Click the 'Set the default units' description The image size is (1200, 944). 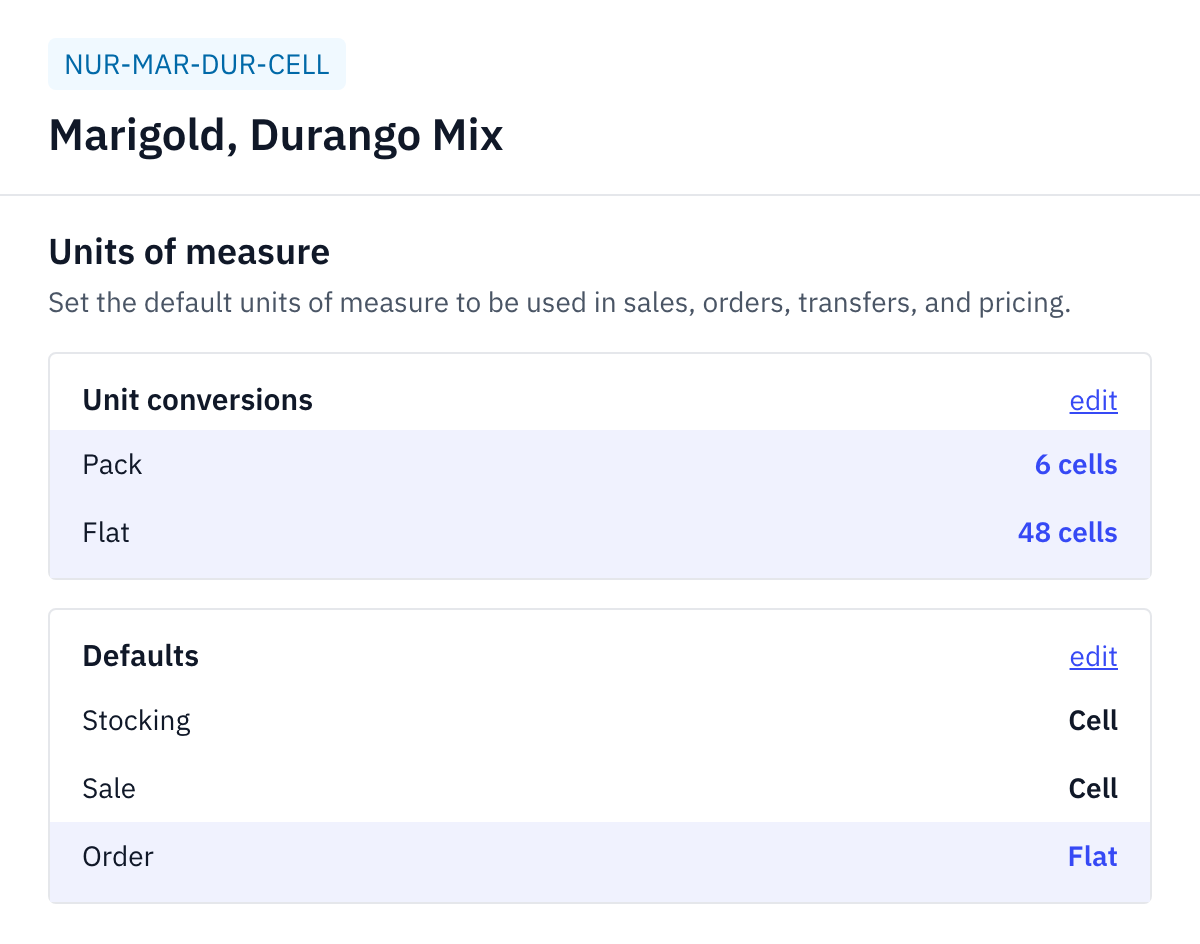(560, 303)
